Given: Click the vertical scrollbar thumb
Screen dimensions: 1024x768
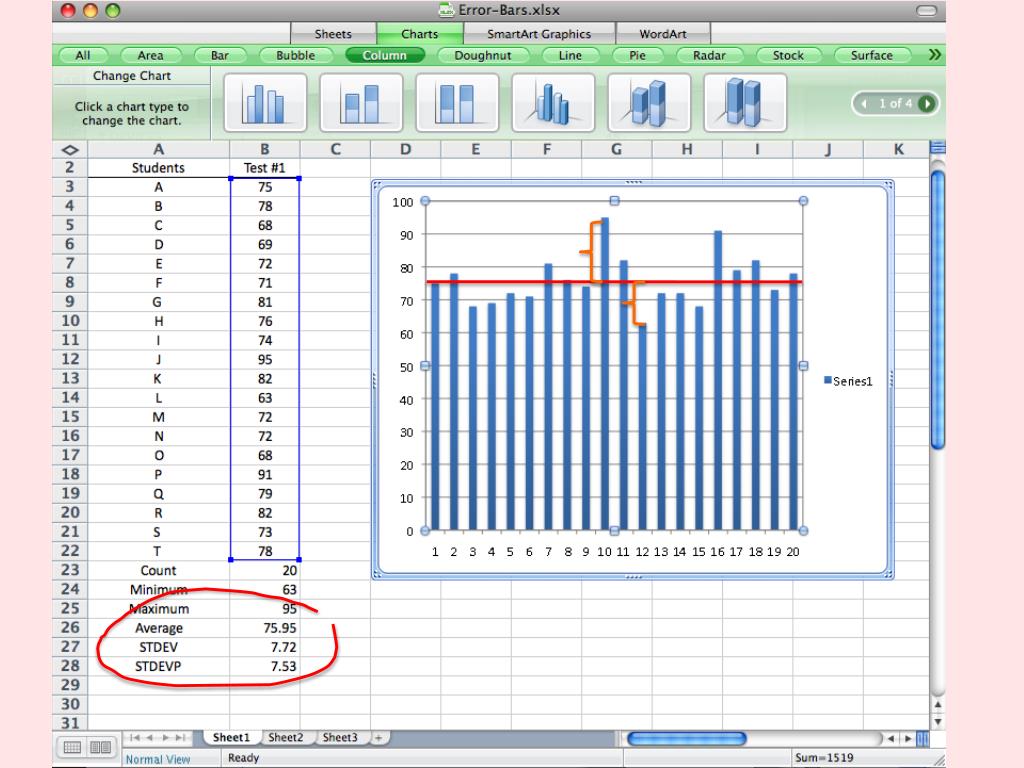Looking at the screenshot, I should tap(938, 310).
